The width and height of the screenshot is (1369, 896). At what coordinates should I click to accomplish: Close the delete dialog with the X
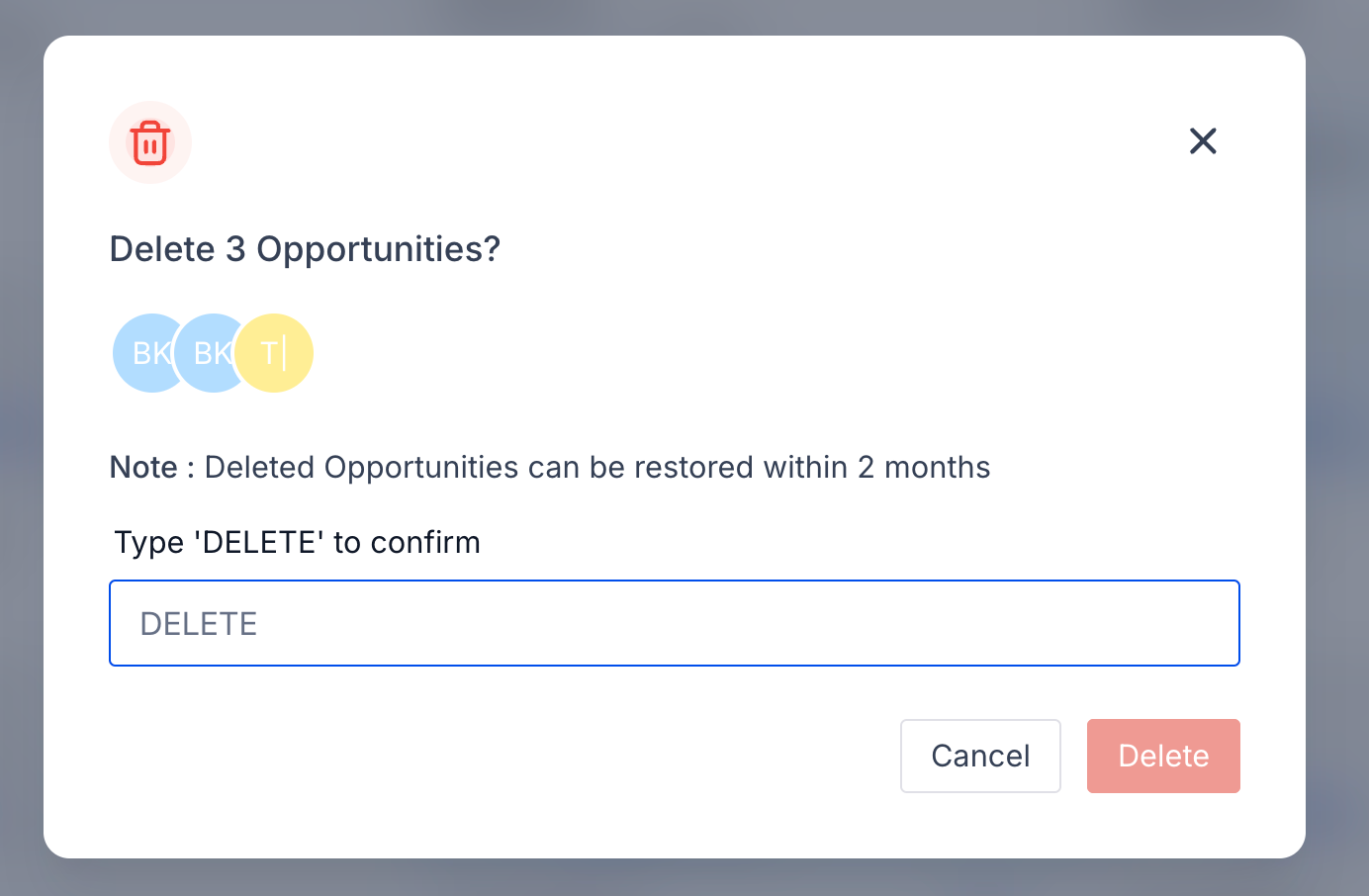coord(1203,141)
